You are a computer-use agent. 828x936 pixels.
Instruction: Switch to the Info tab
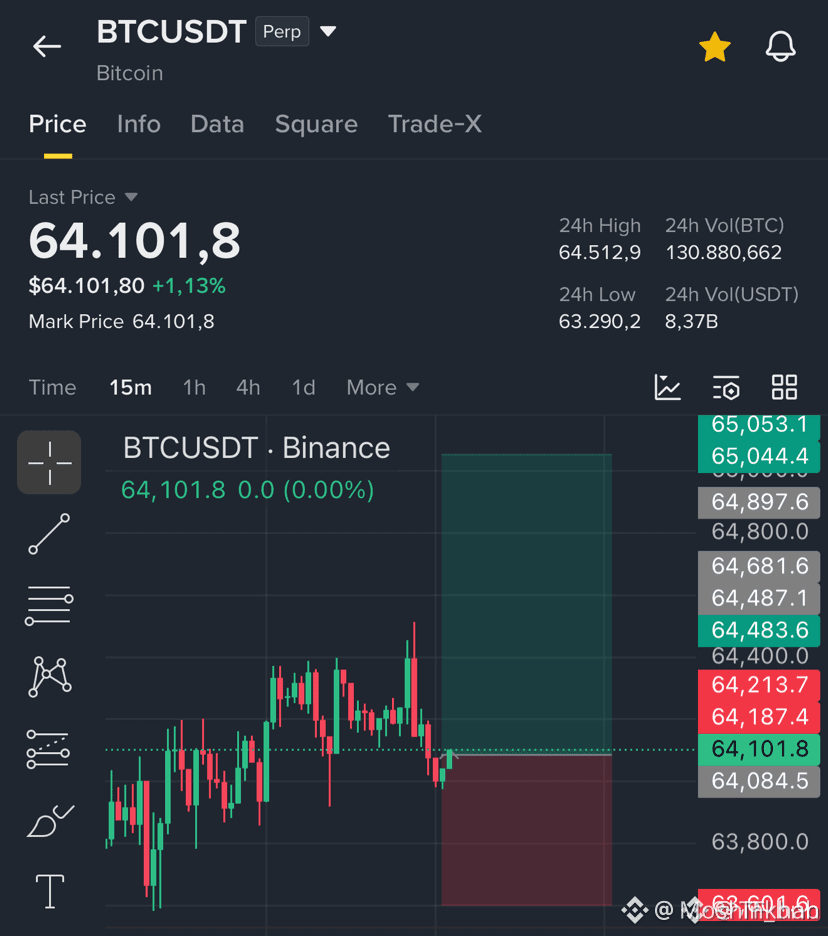pos(138,124)
